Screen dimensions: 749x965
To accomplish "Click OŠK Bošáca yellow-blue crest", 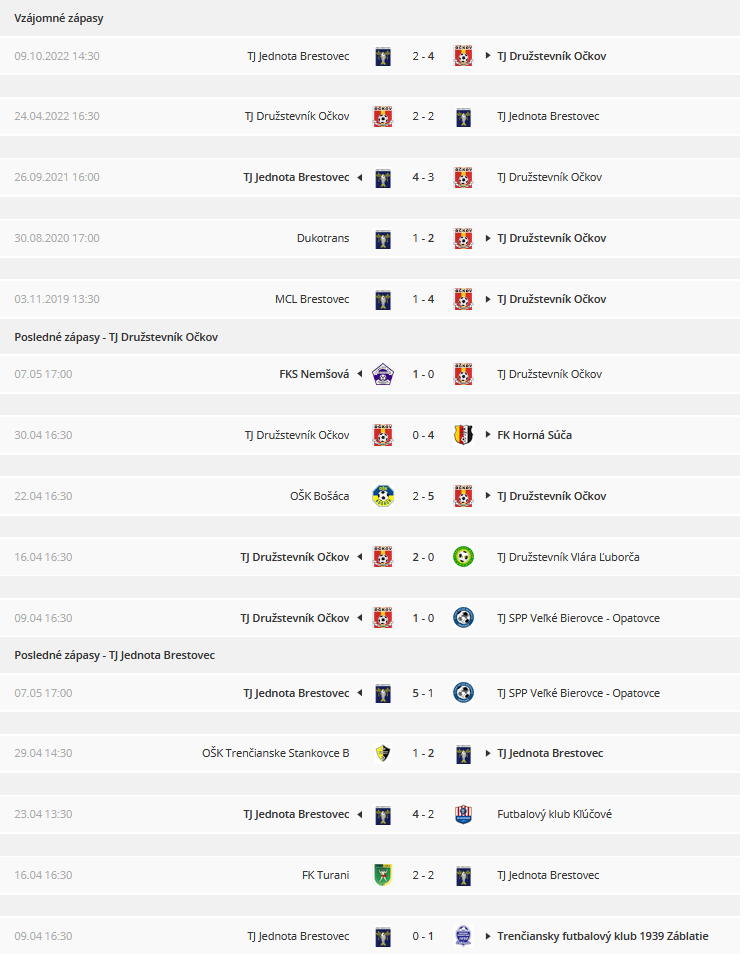I will pos(383,496).
